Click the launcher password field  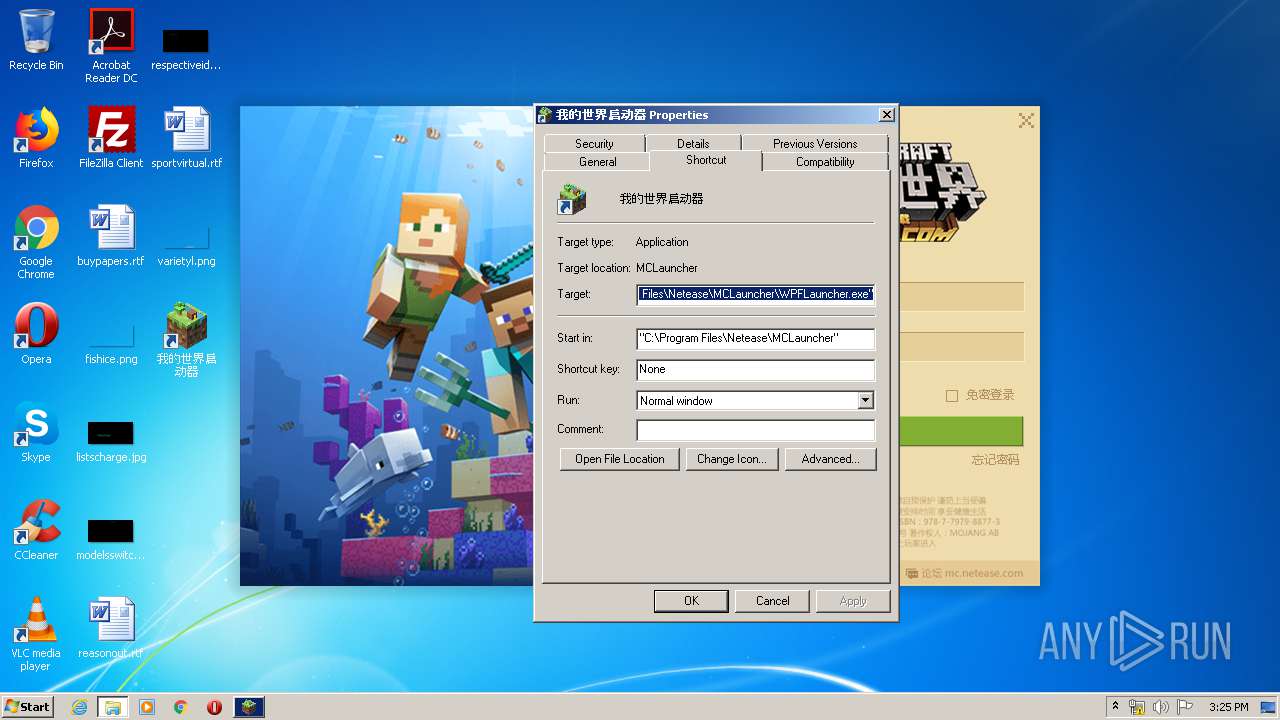pos(961,347)
